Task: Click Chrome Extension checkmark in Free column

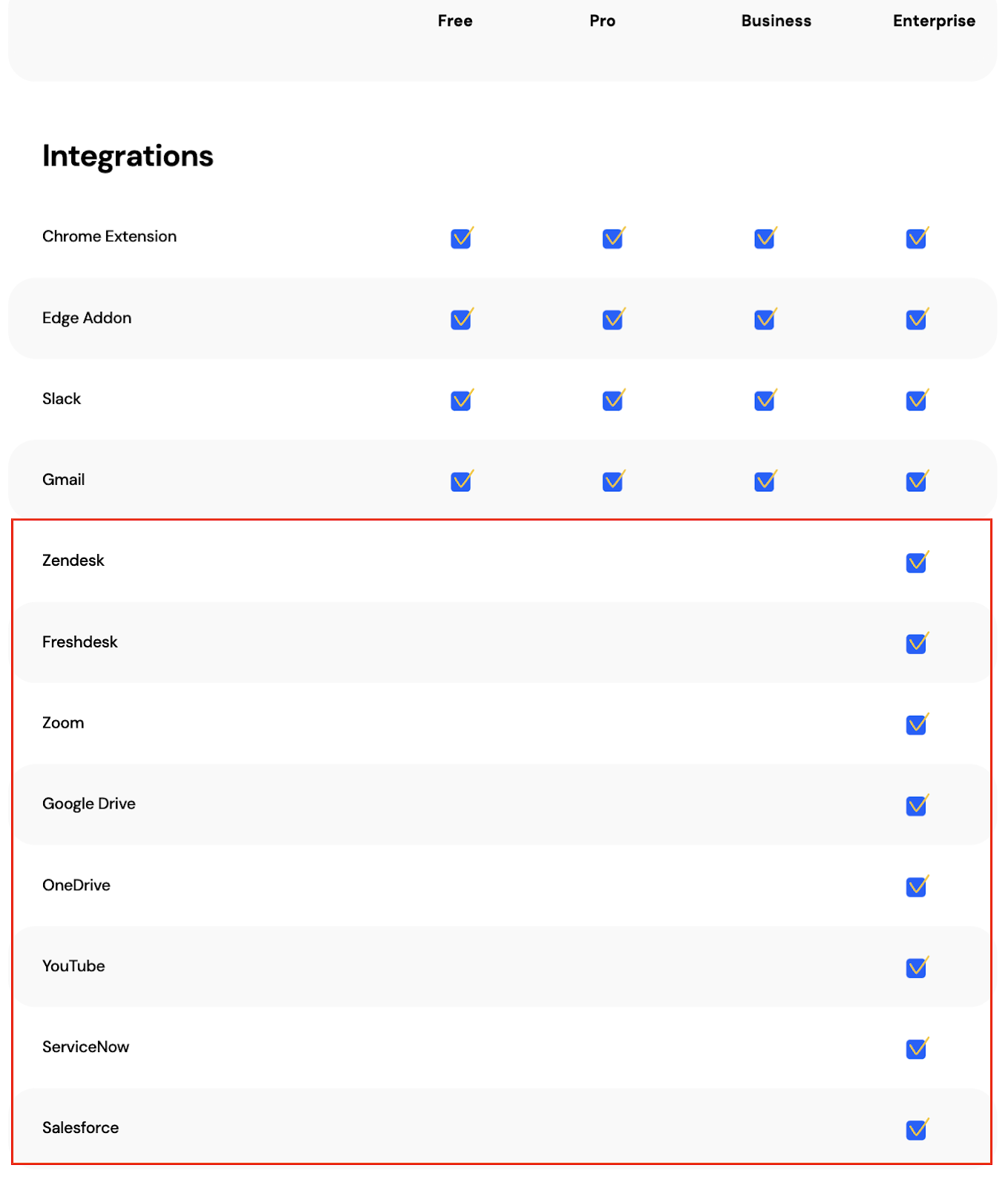Action: [462, 238]
